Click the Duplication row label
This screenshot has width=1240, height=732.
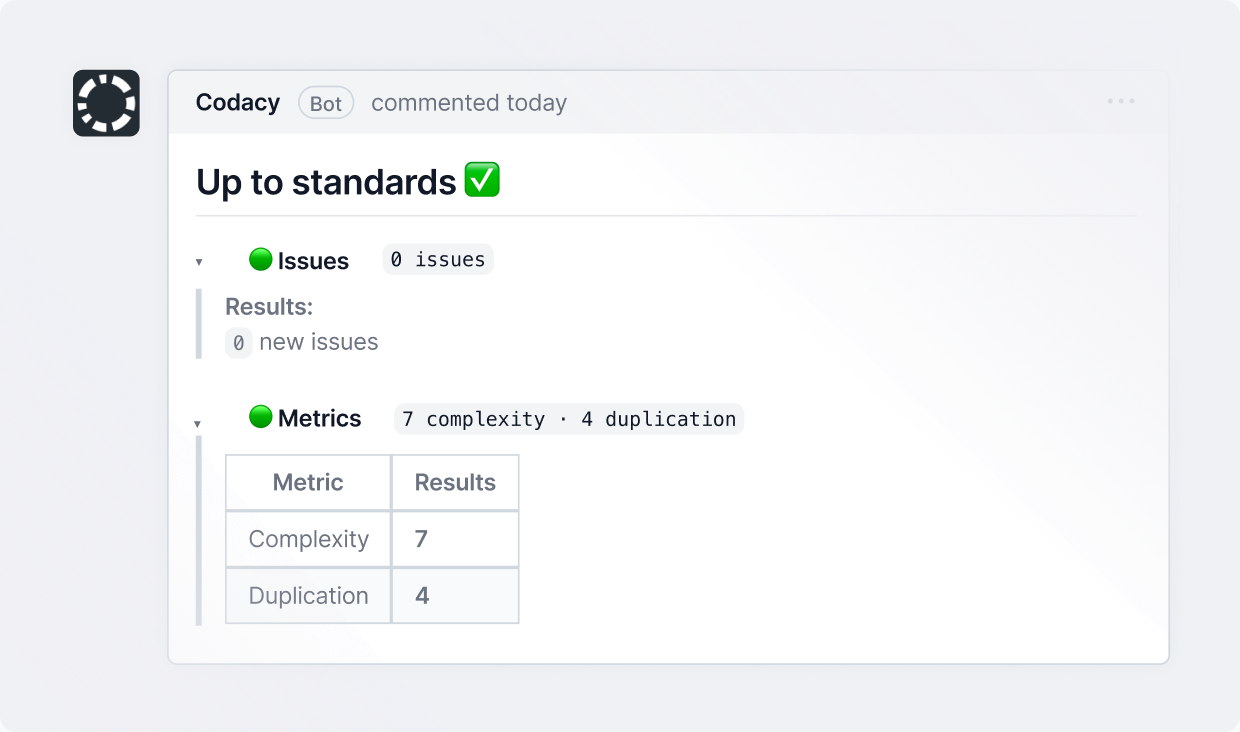coord(308,596)
